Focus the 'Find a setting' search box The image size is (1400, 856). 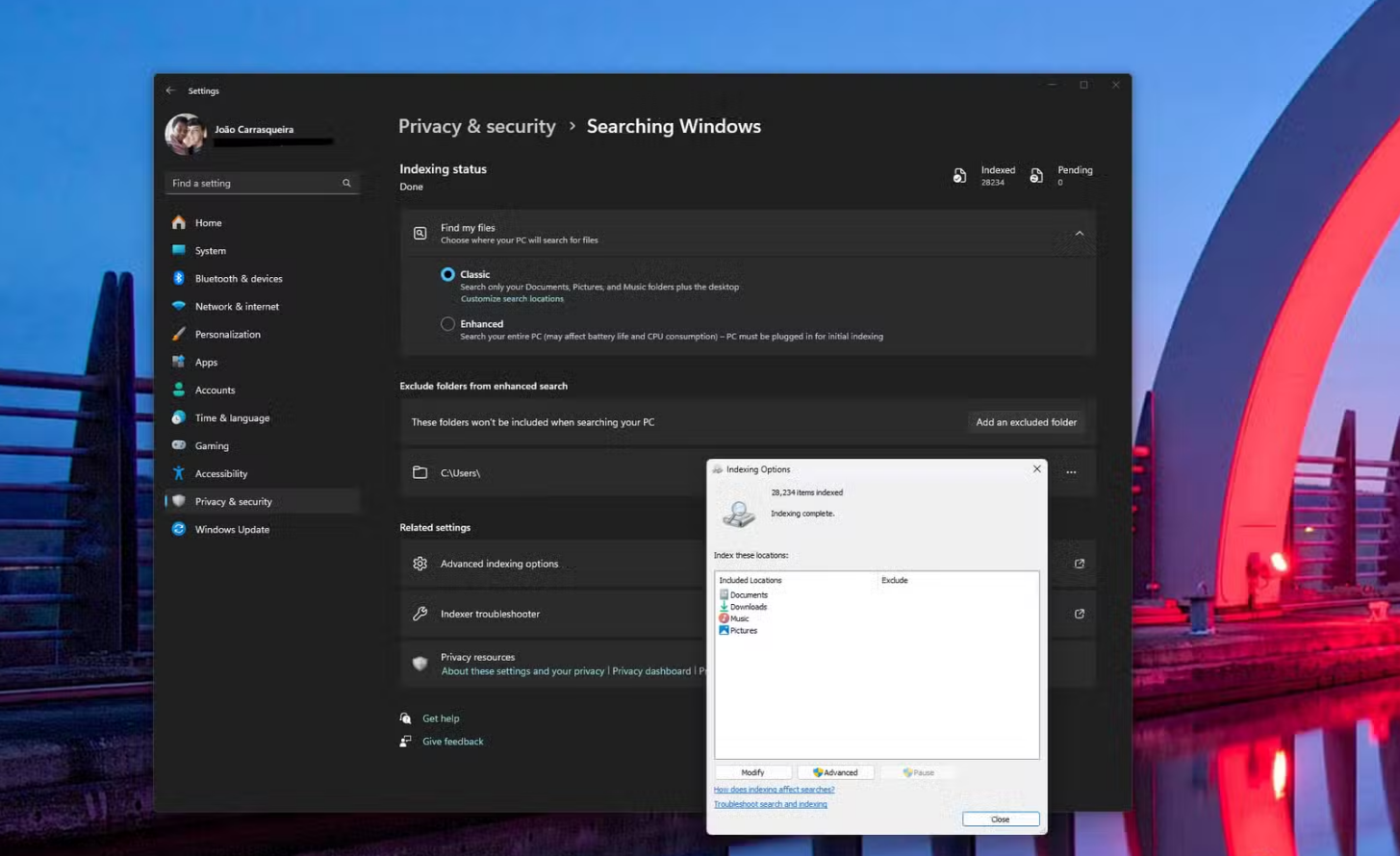(262, 183)
